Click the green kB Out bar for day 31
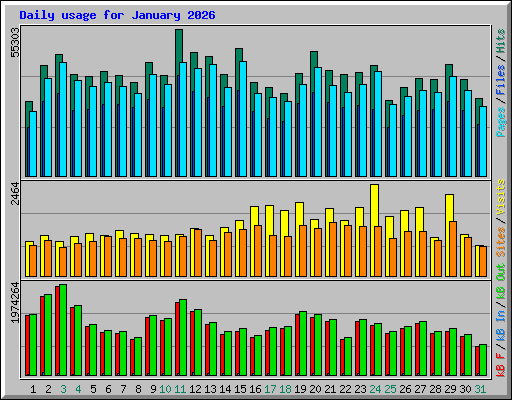The height and width of the screenshot is (400, 512). pos(483,360)
